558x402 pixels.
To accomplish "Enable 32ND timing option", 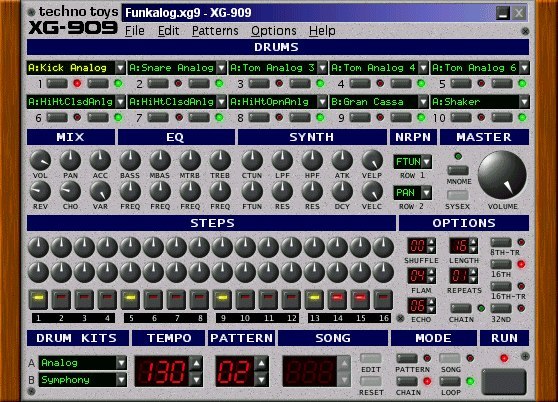I will pos(501,308).
